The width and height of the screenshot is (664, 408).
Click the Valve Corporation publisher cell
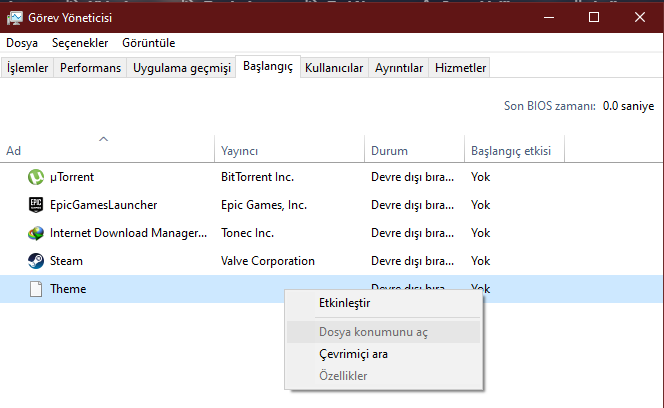(268, 261)
